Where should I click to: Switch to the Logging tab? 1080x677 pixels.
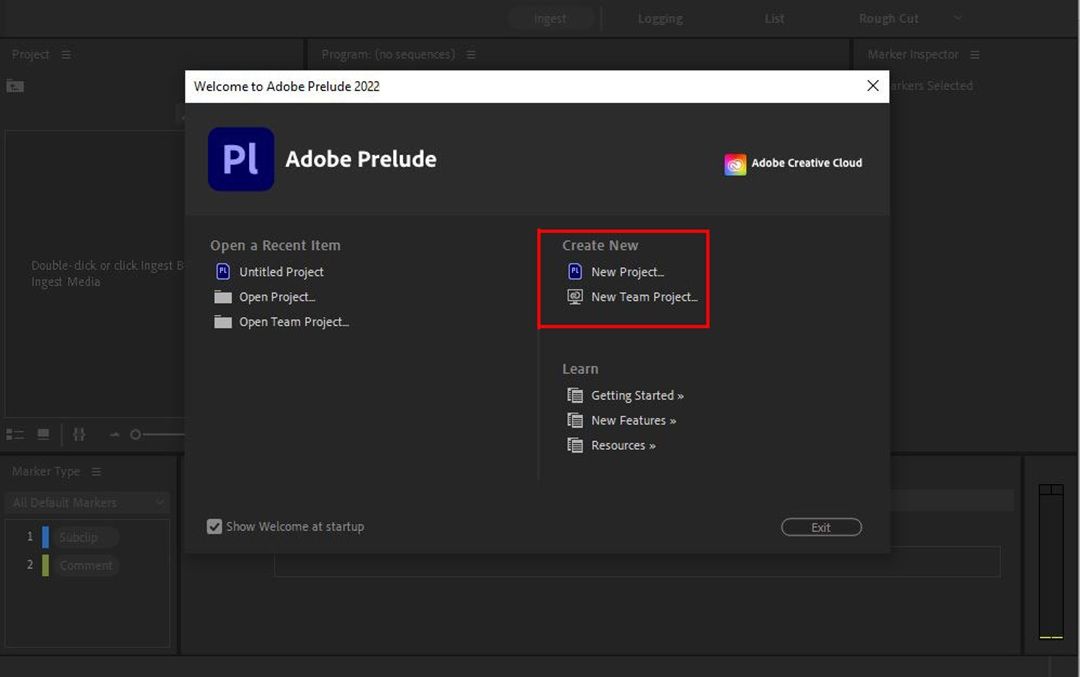coord(659,18)
